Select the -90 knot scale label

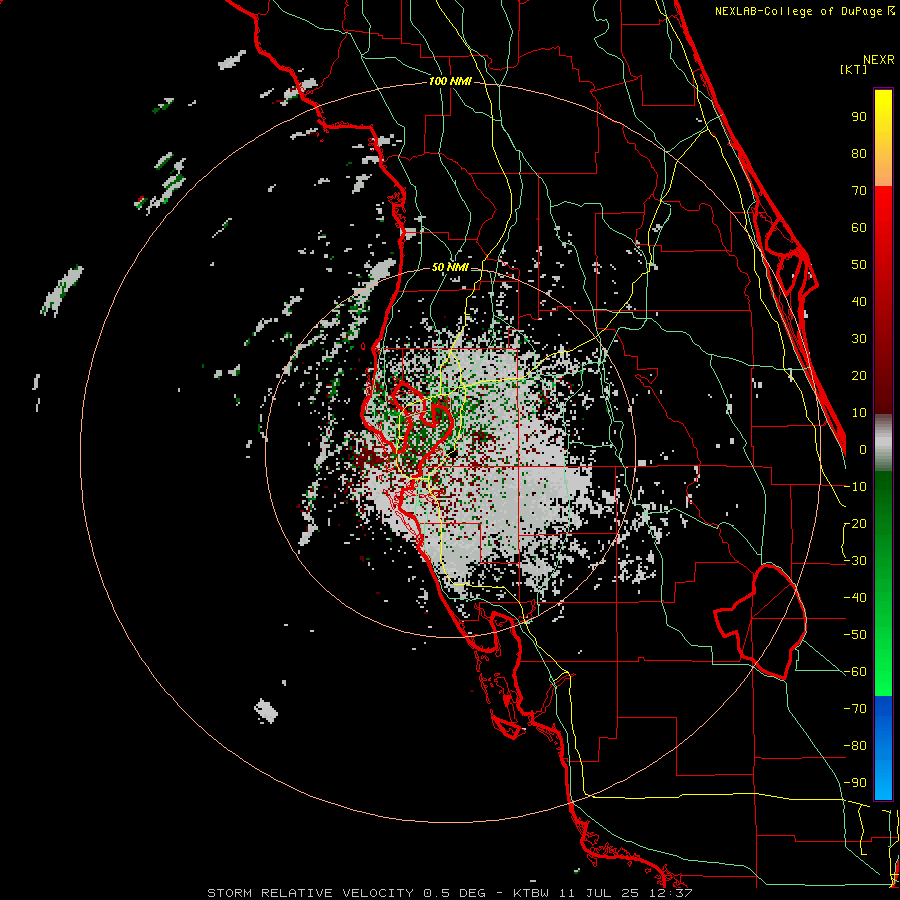click(855, 783)
